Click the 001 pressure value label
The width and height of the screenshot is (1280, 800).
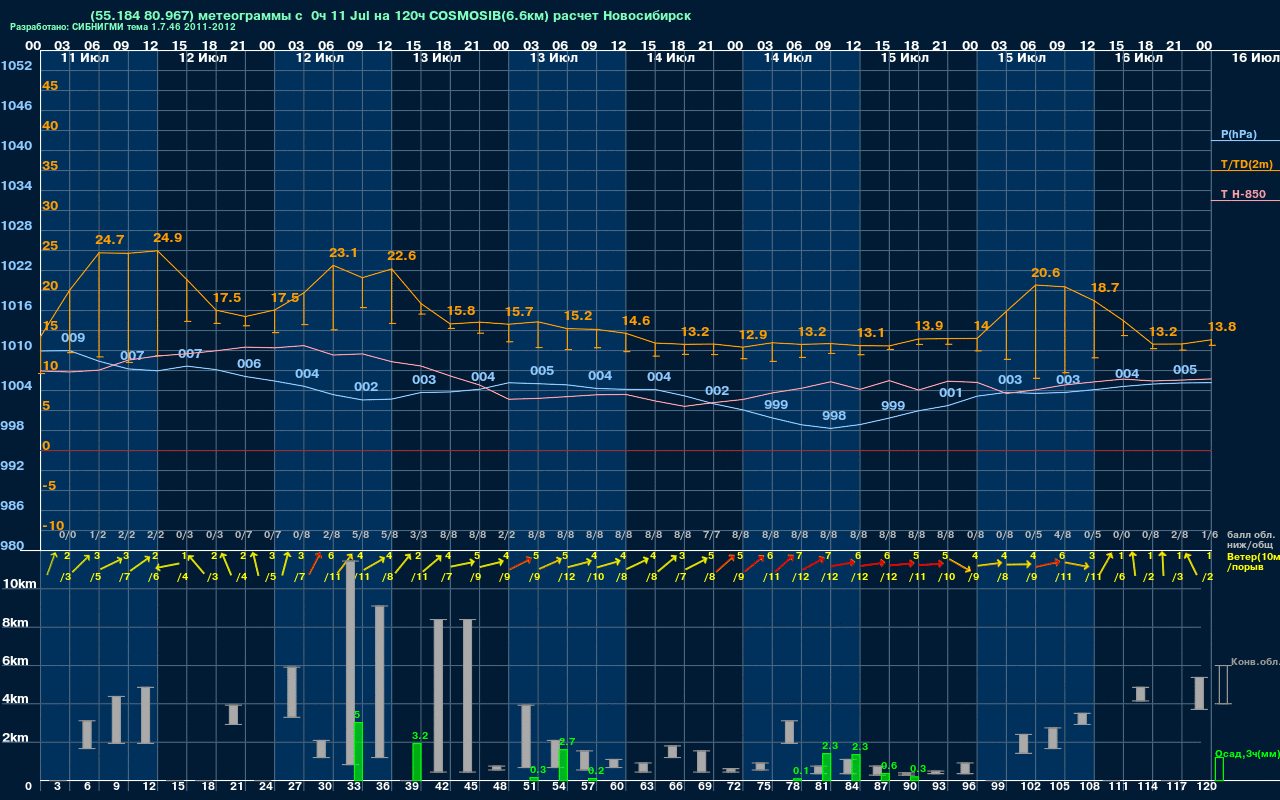point(951,393)
